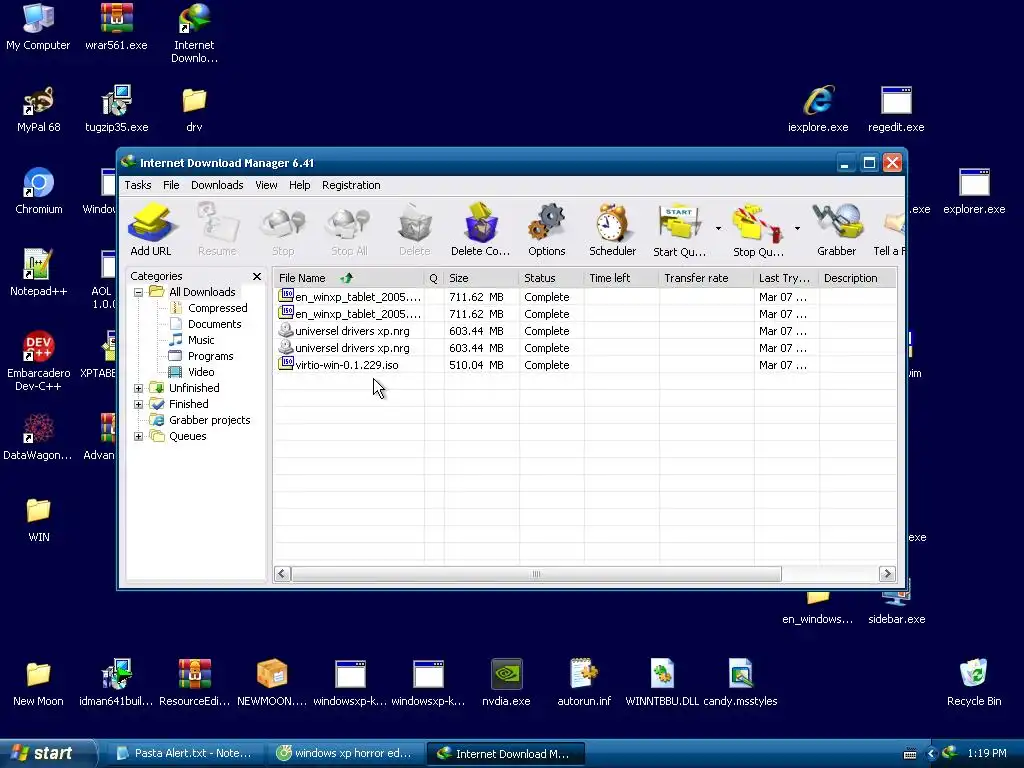This screenshot has height=768, width=1024.
Task: Sort by Time left column header
Action: pos(621,278)
